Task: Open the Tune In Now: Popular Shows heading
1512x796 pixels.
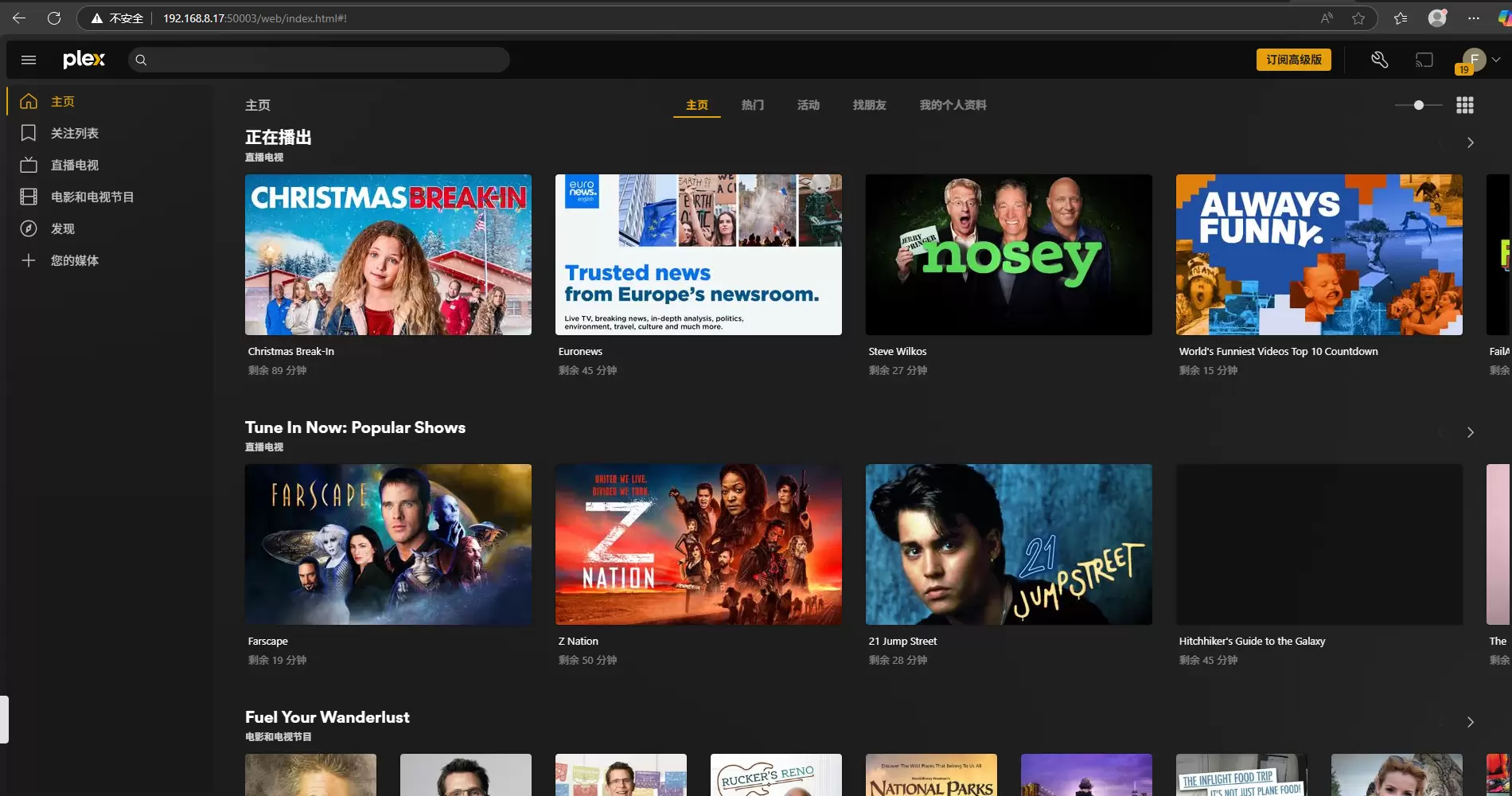Action: point(355,427)
